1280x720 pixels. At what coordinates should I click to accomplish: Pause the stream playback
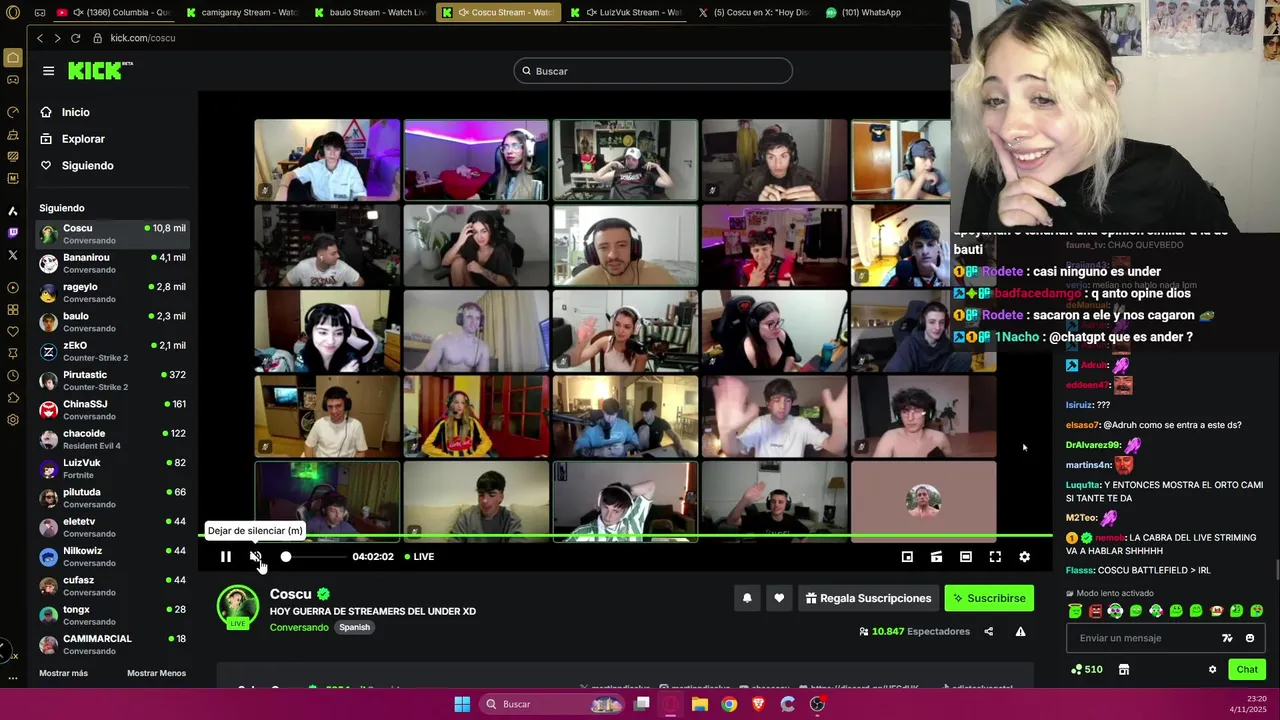pyautogui.click(x=226, y=557)
